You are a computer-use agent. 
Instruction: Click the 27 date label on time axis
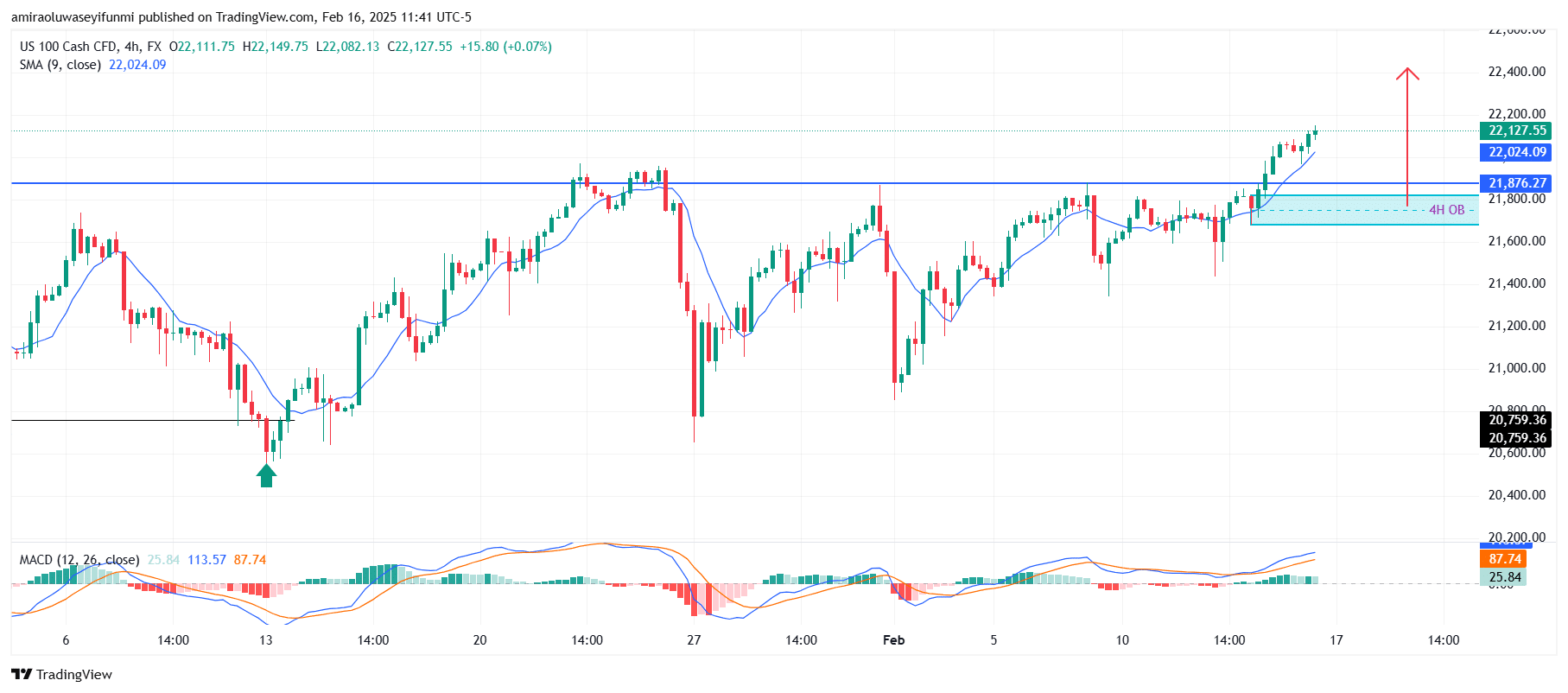tap(694, 640)
